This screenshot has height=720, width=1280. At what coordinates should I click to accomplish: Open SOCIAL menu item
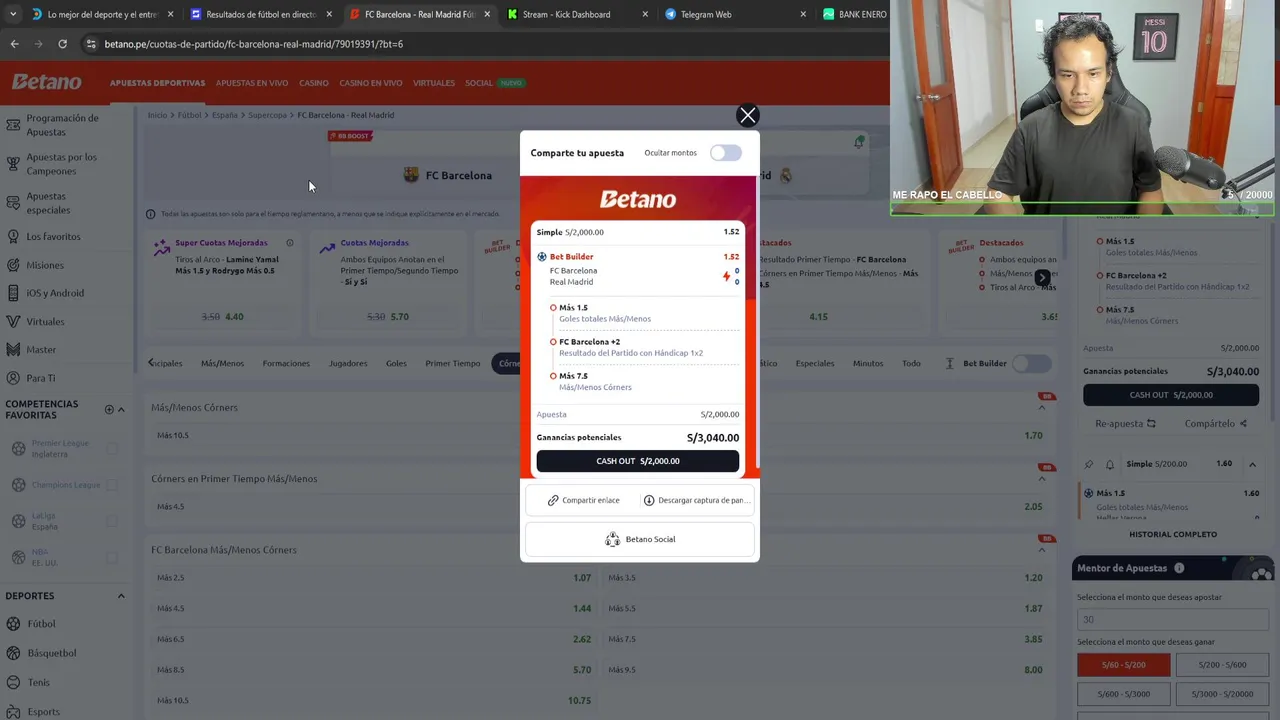click(x=479, y=83)
